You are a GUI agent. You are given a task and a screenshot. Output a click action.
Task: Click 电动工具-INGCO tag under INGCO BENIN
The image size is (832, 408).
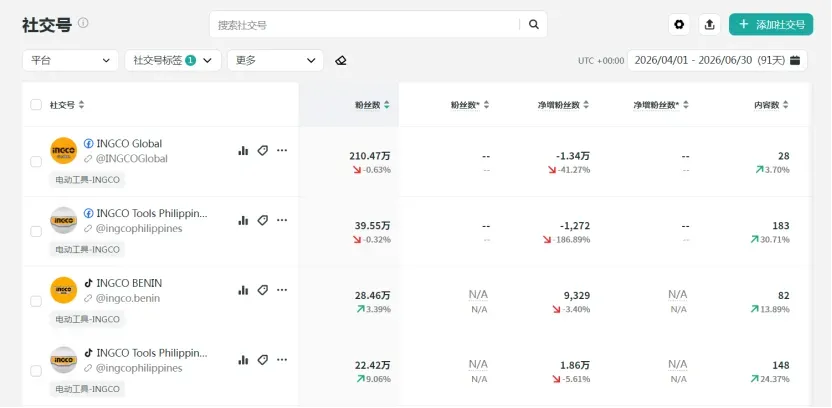(x=88, y=319)
